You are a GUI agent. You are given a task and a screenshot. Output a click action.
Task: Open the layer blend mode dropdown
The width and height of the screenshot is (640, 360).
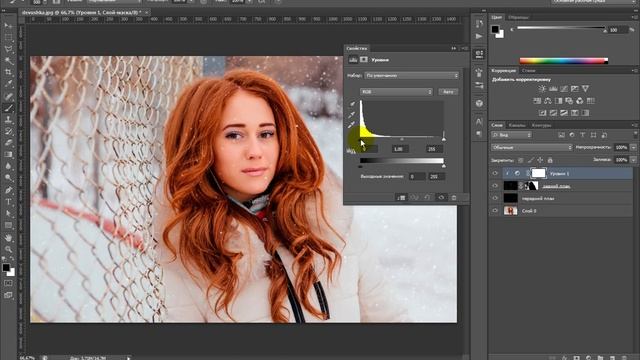coord(531,147)
